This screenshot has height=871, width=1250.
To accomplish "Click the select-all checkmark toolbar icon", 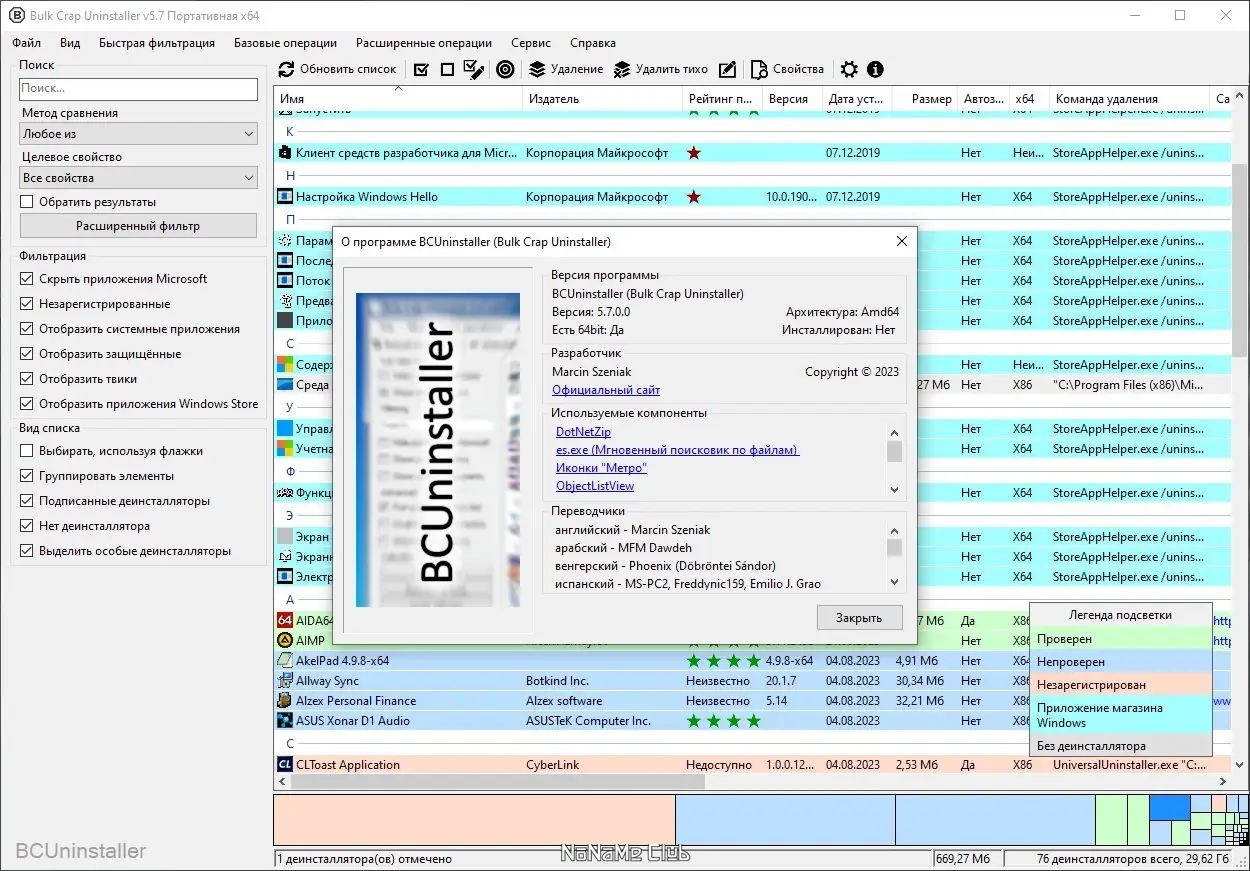I will point(421,69).
